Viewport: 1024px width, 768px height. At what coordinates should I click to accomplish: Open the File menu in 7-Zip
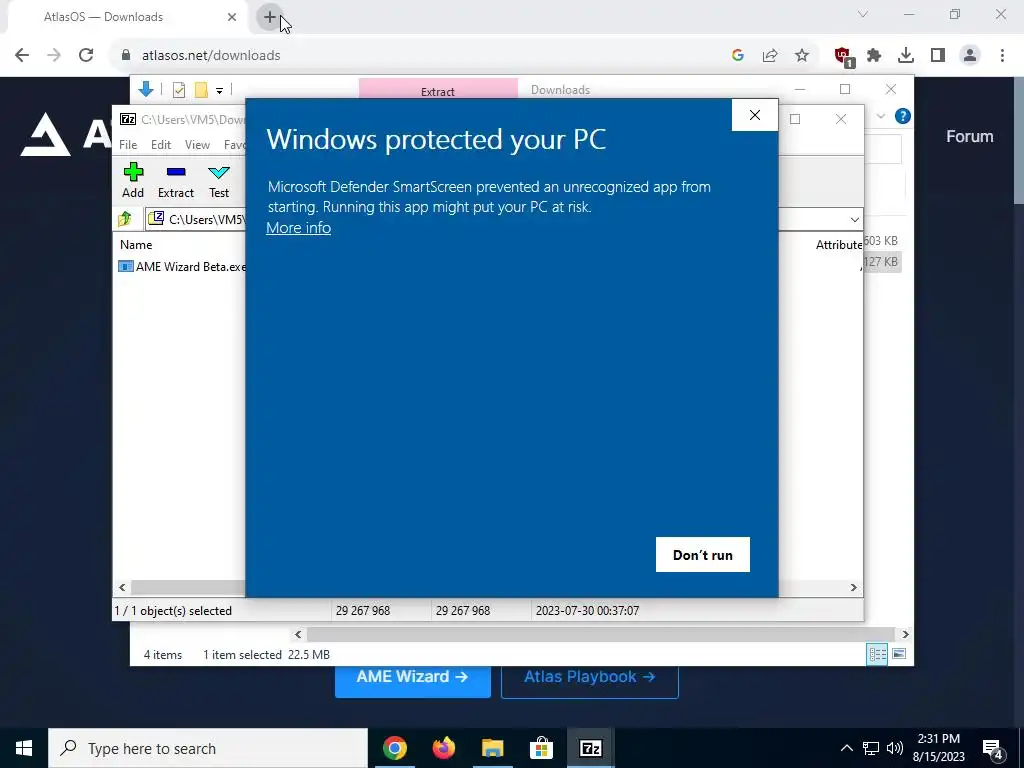tap(128, 144)
